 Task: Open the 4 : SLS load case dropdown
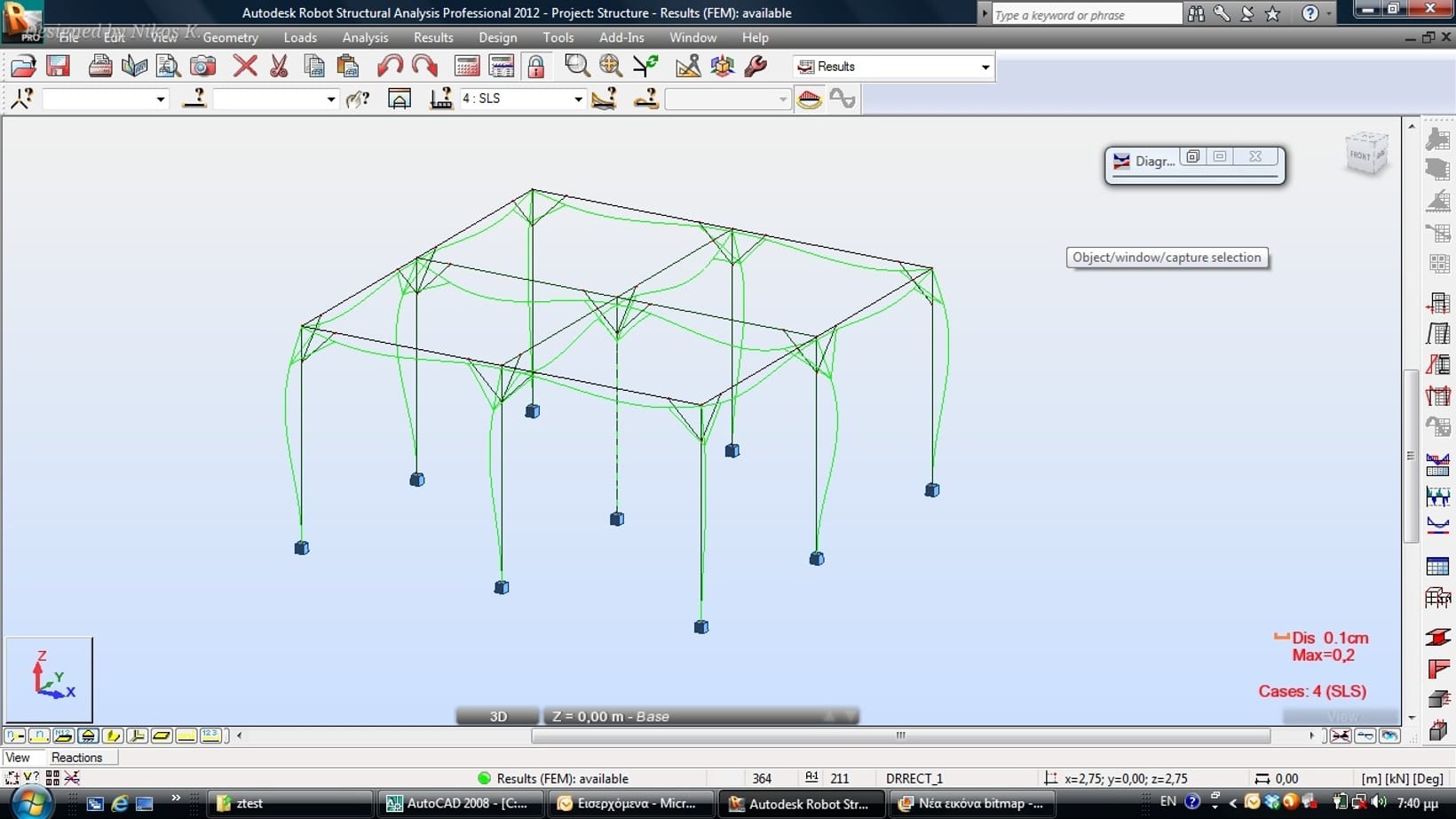coord(577,99)
